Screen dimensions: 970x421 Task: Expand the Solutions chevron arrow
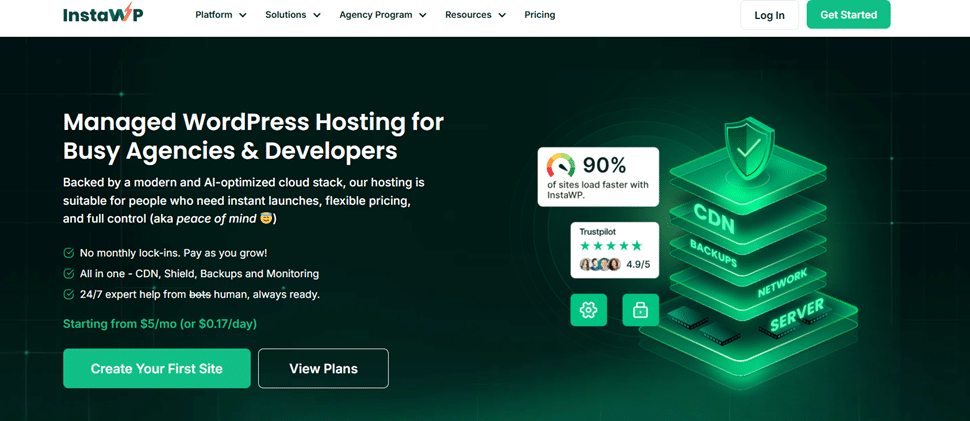pos(317,15)
